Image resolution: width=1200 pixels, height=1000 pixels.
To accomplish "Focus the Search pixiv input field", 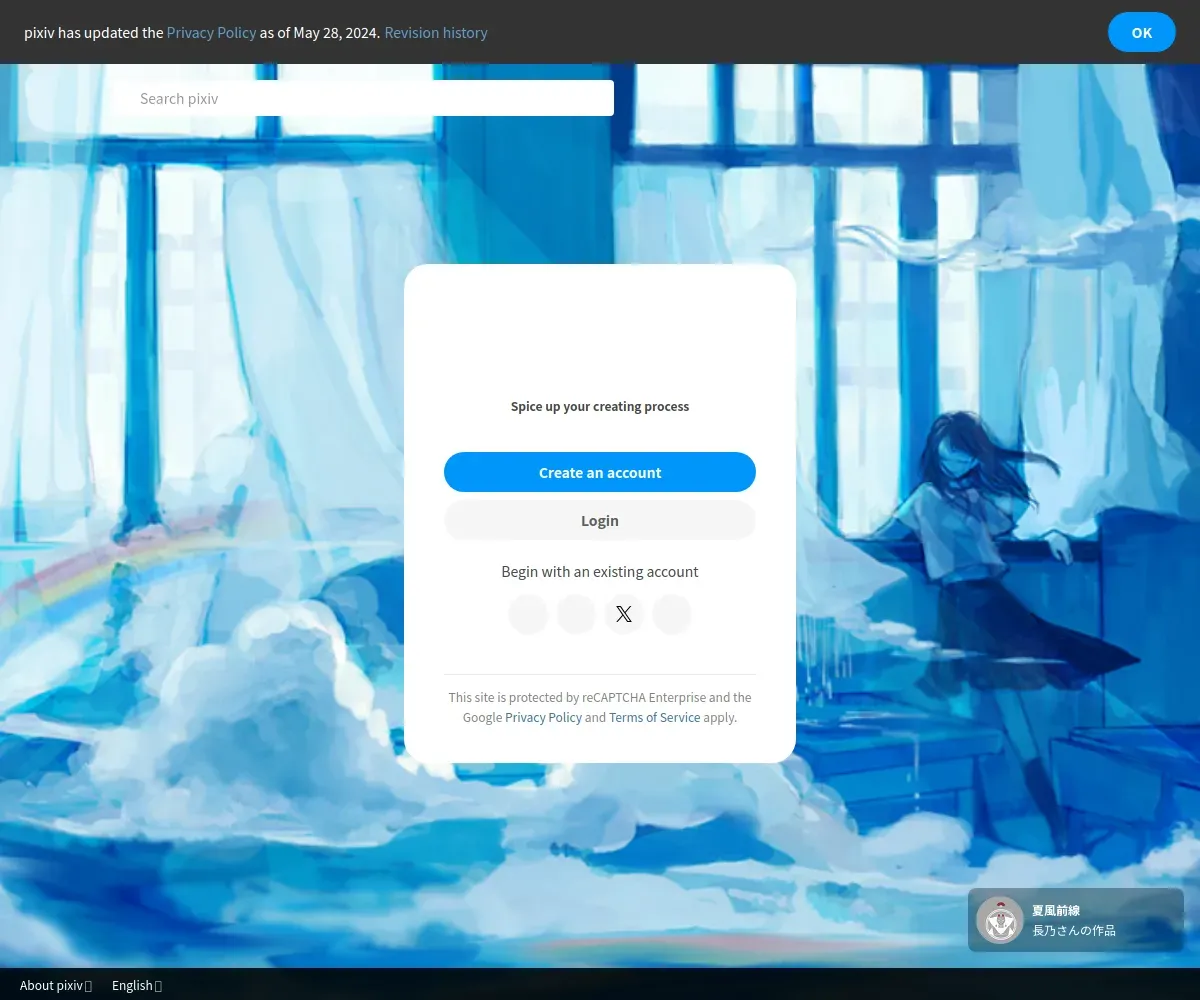I will 364,98.
